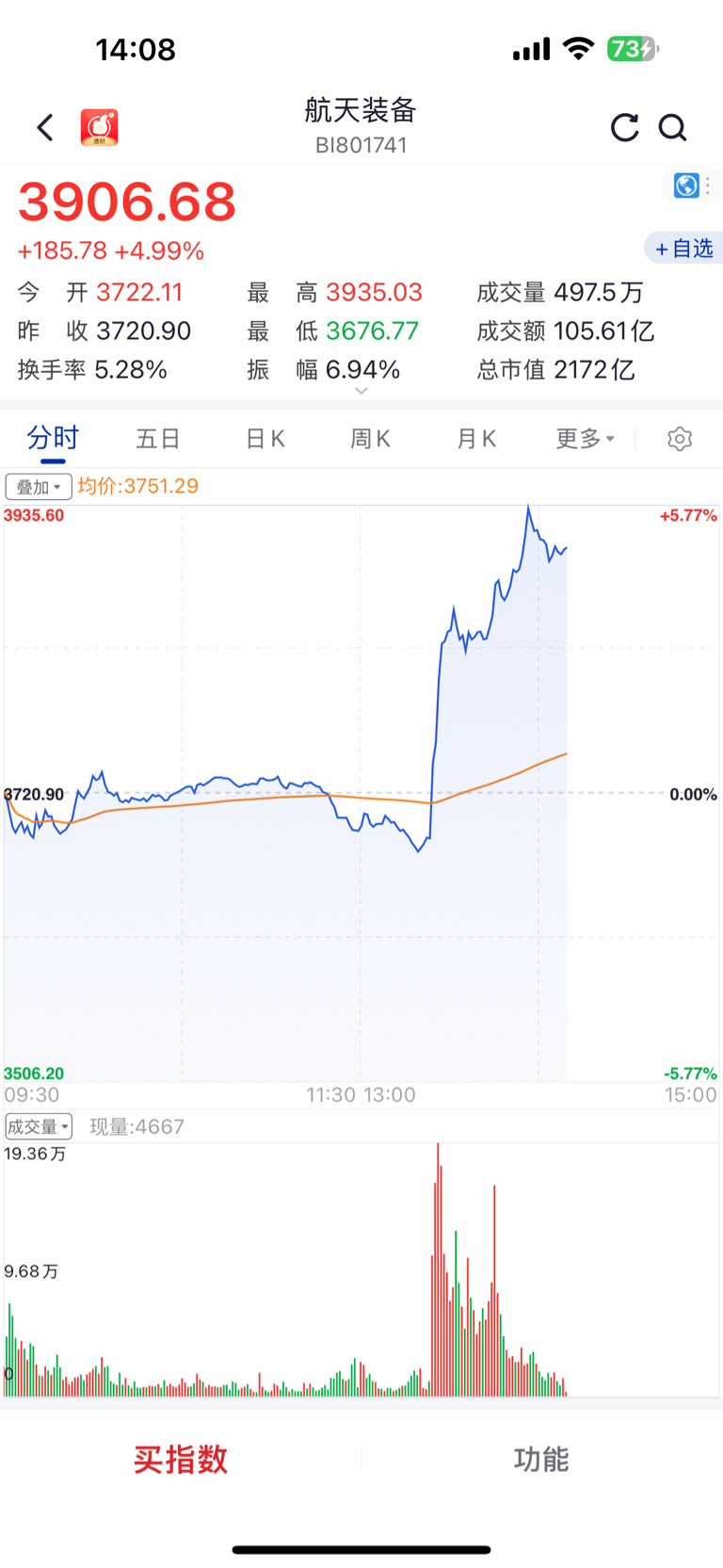Switch to the 日K tab

265,439
